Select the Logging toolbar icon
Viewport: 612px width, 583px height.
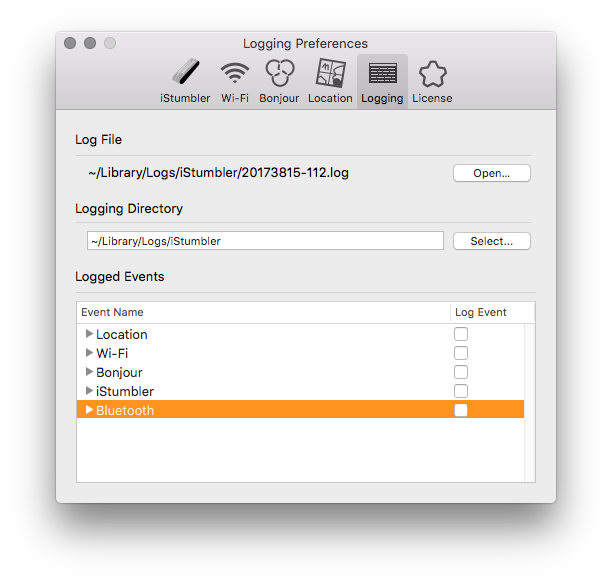(x=382, y=81)
